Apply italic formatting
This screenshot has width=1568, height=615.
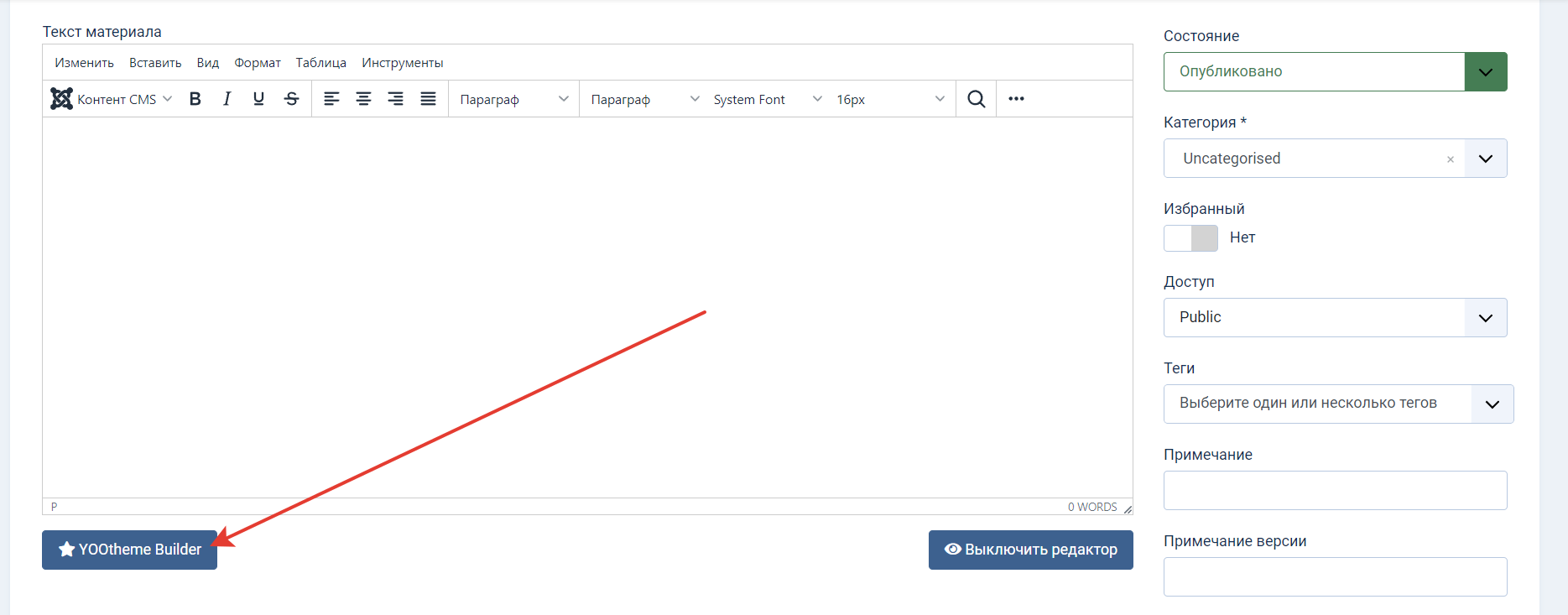[227, 99]
